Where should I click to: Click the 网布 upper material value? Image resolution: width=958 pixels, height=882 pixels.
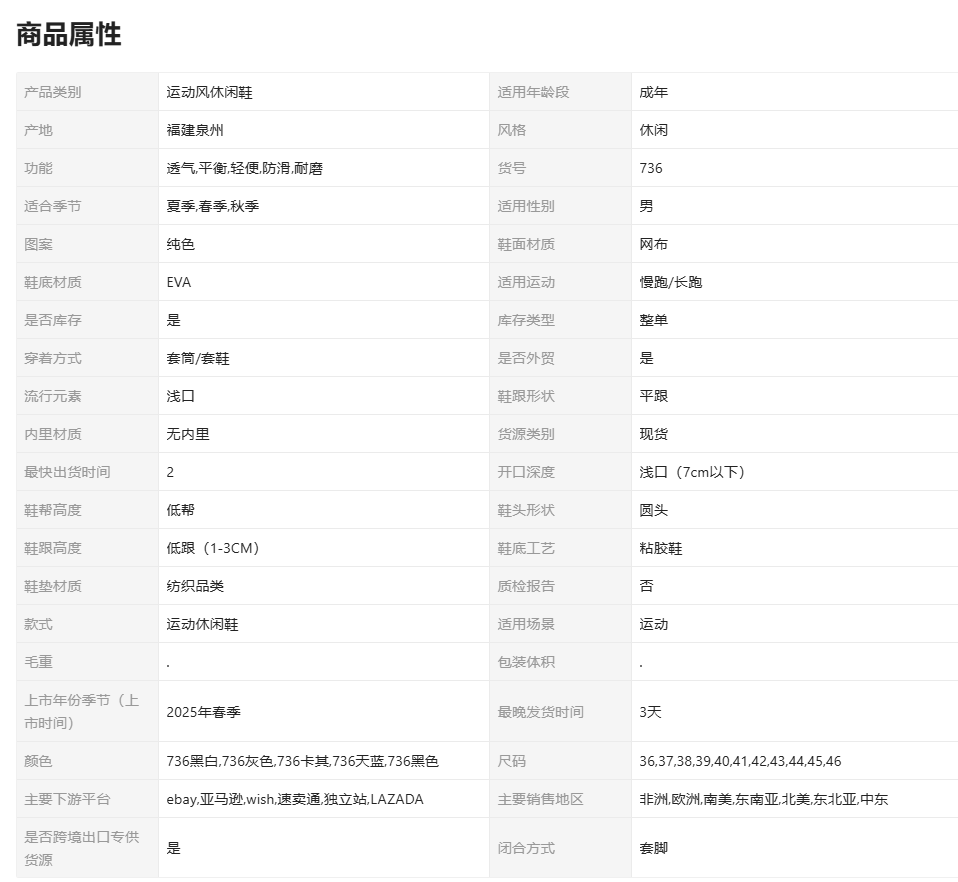click(x=654, y=244)
